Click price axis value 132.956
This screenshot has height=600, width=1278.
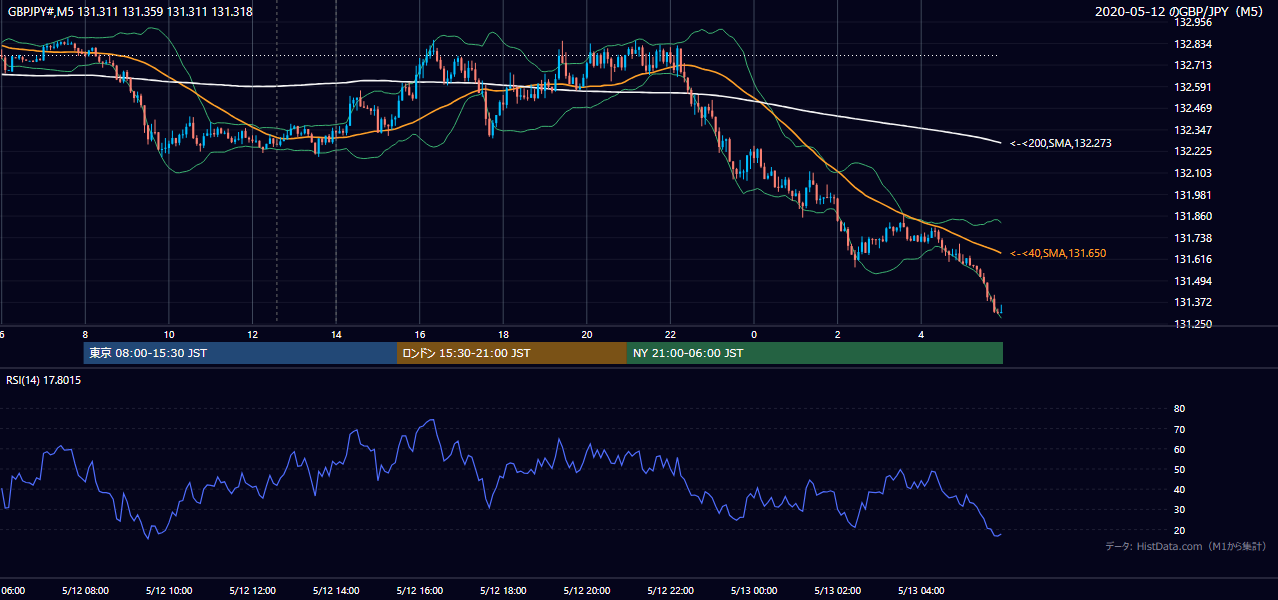click(x=1193, y=22)
